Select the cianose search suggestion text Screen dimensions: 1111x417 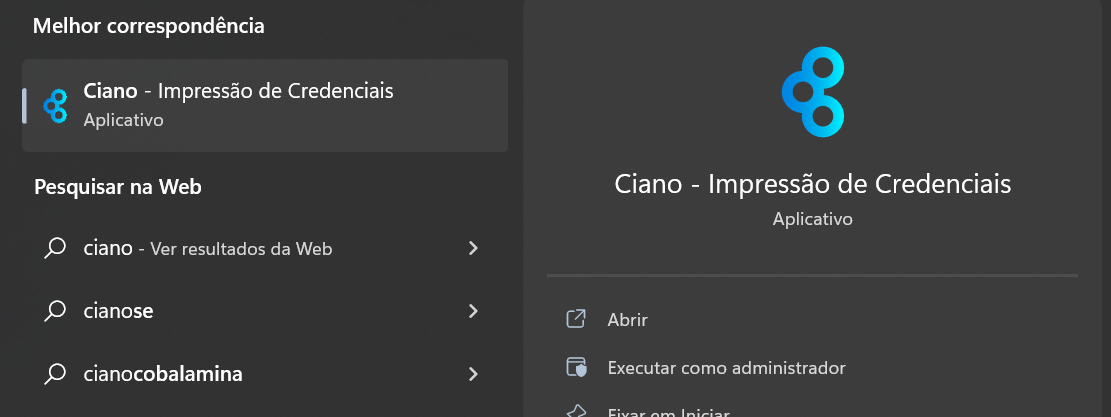pyautogui.click(x=118, y=311)
